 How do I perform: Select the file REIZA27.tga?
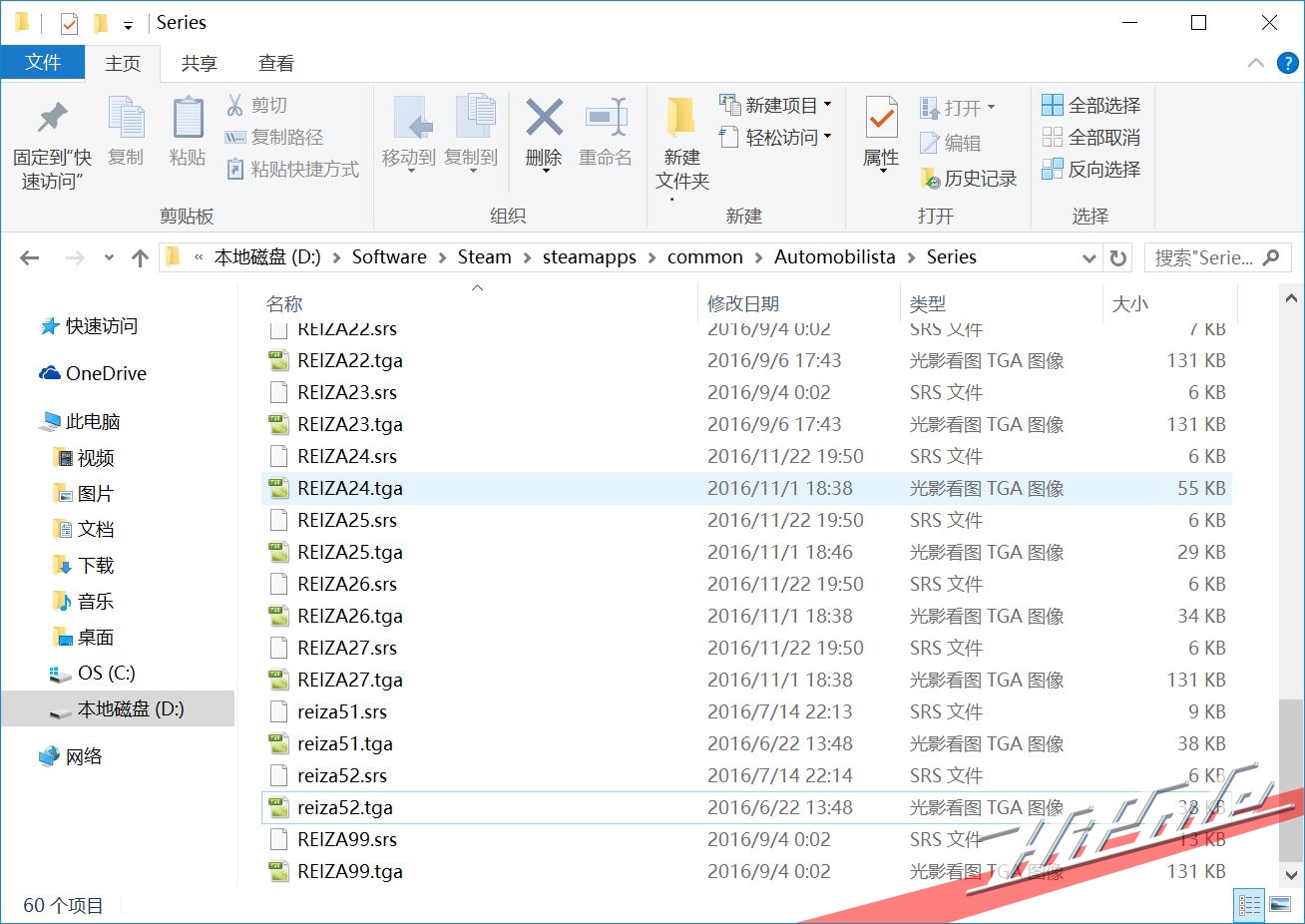pos(746,680)
